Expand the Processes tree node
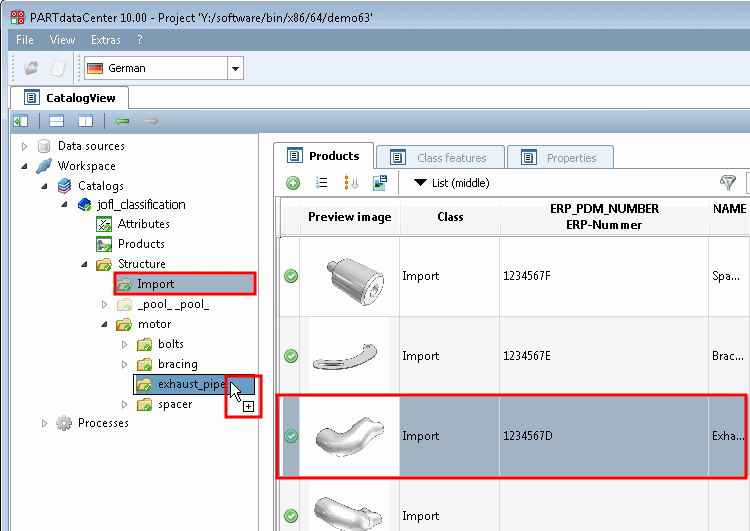Image resolution: width=750 pixels, height=531 pixels. [x=45, y=423]
